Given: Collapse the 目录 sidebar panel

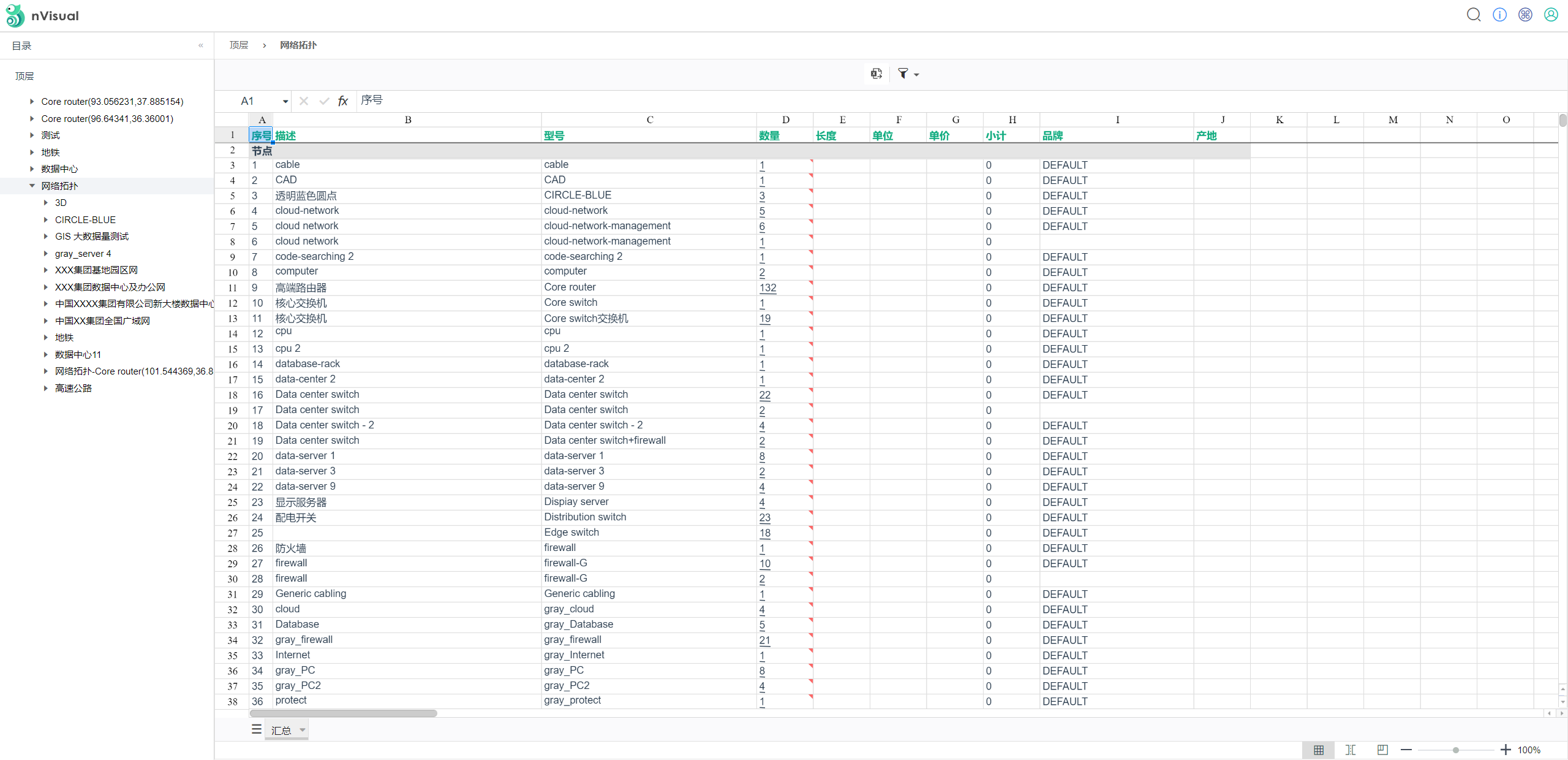Looking at the screenshot, I should click(x=201, y=45).
